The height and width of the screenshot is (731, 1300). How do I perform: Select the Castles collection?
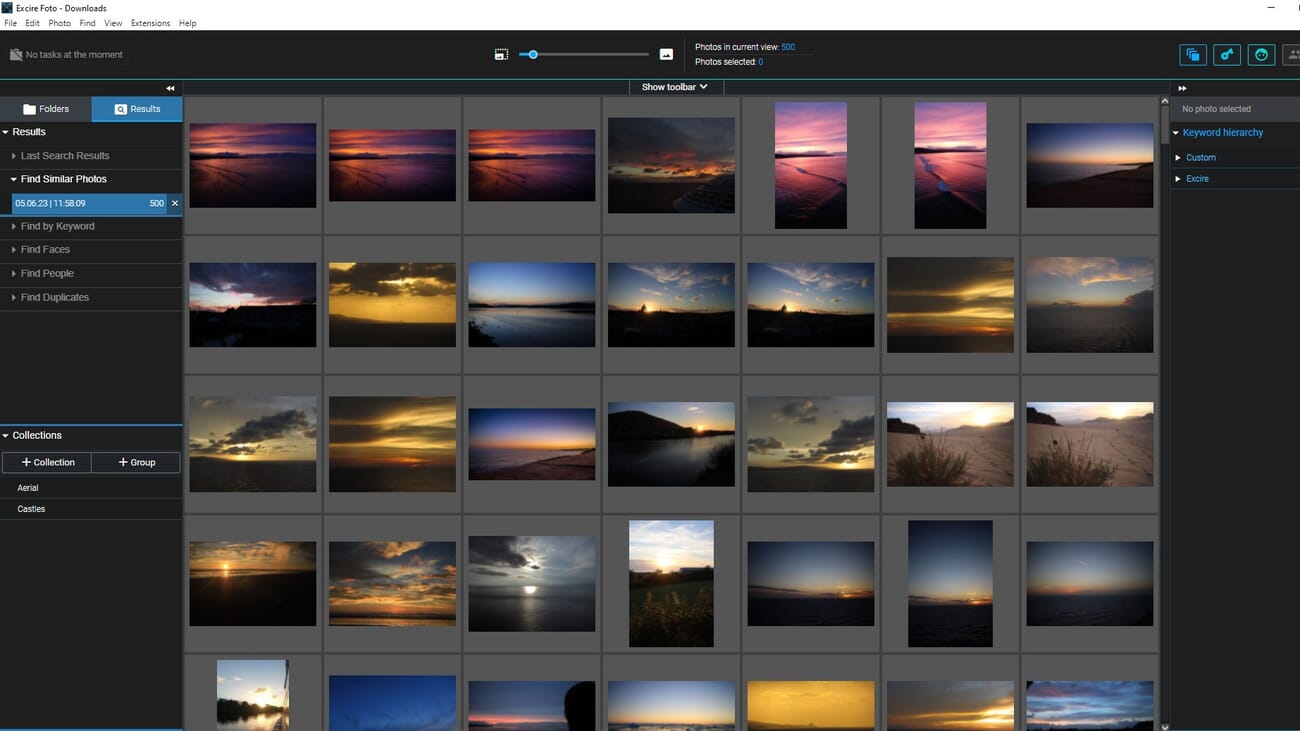[31, 508]
